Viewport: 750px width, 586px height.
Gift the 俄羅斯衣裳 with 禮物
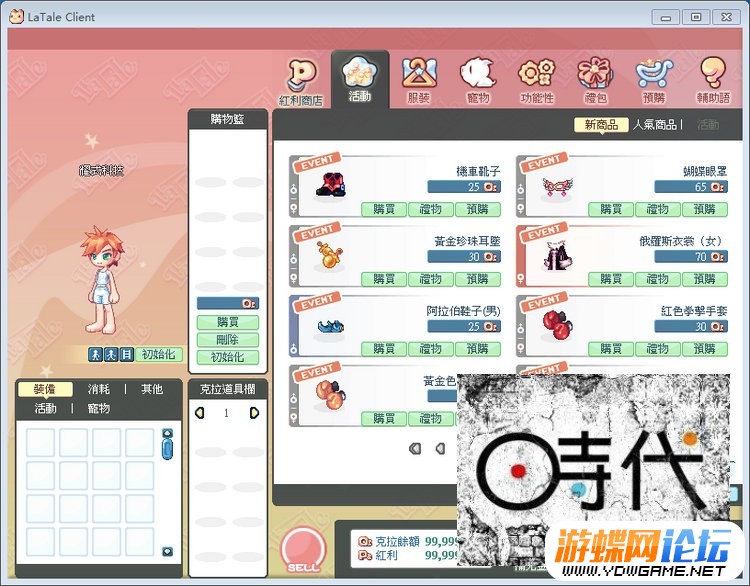pyautogui.click(x=657, y=279)
